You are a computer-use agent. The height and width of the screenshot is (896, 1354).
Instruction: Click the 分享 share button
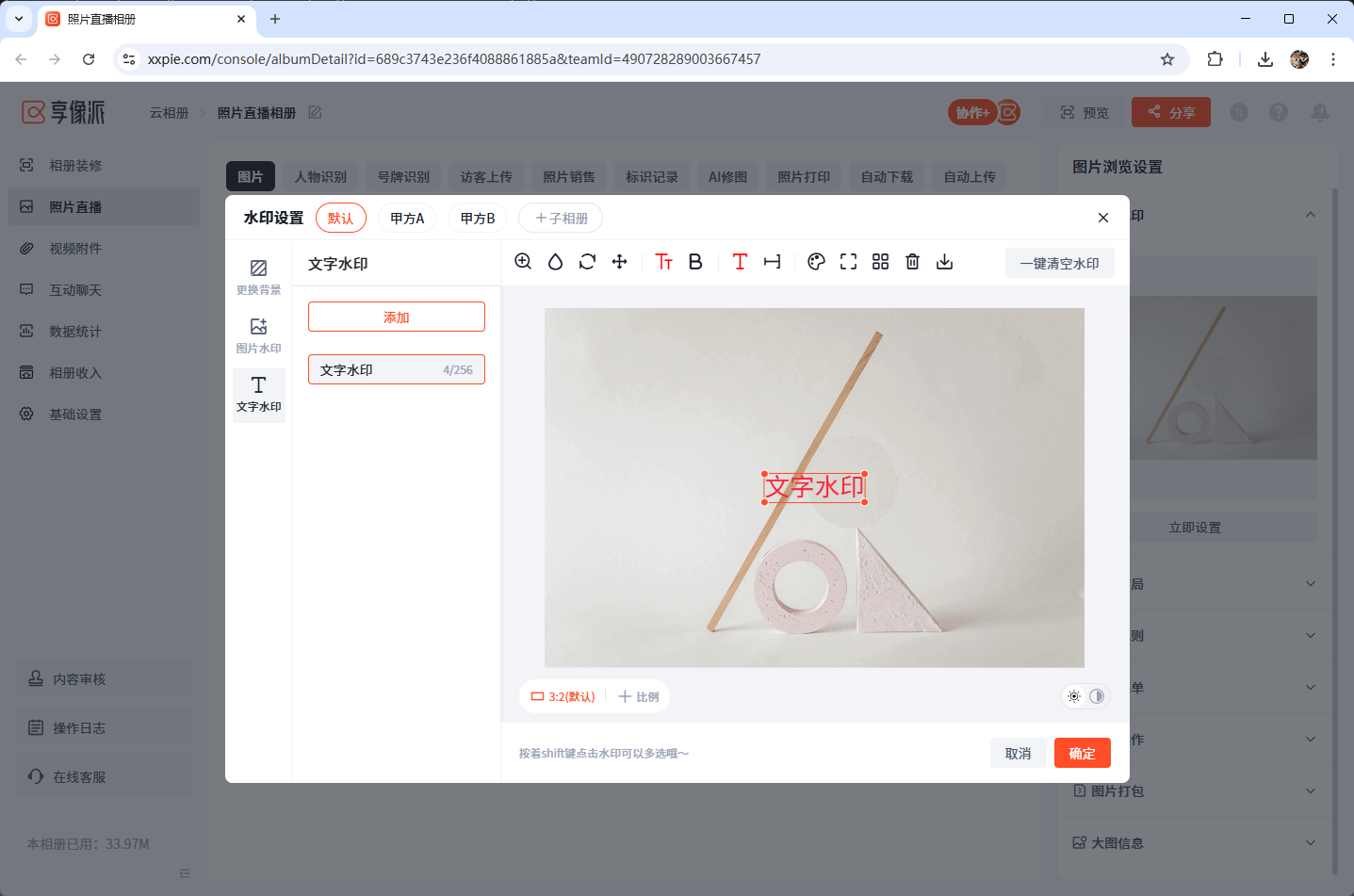tap(1171, 112)
